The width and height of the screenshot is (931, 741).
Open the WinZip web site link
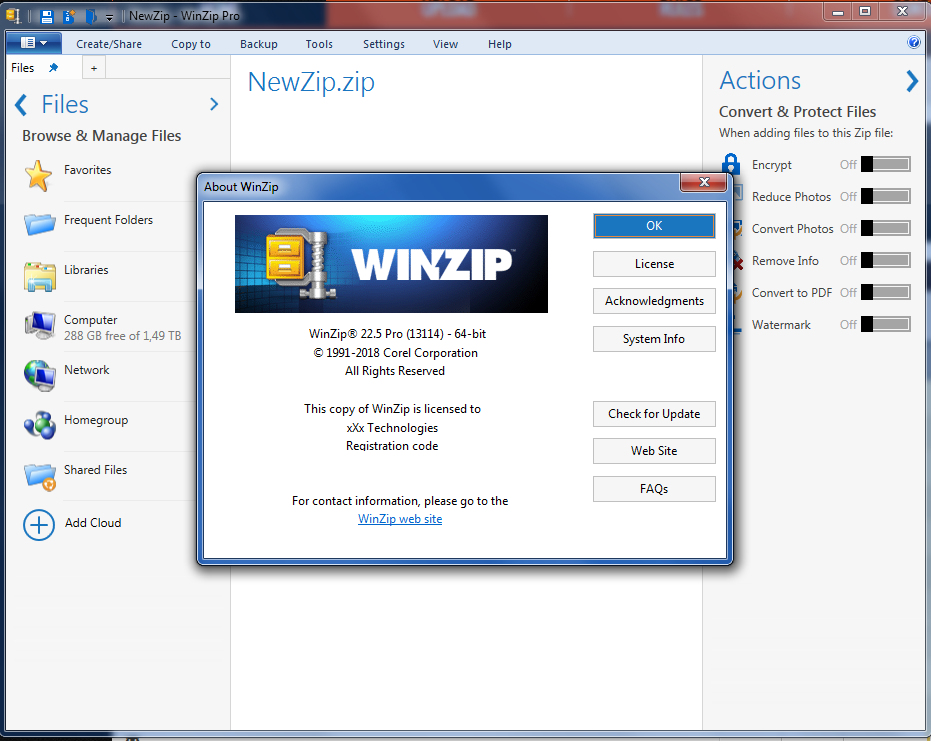400,519
